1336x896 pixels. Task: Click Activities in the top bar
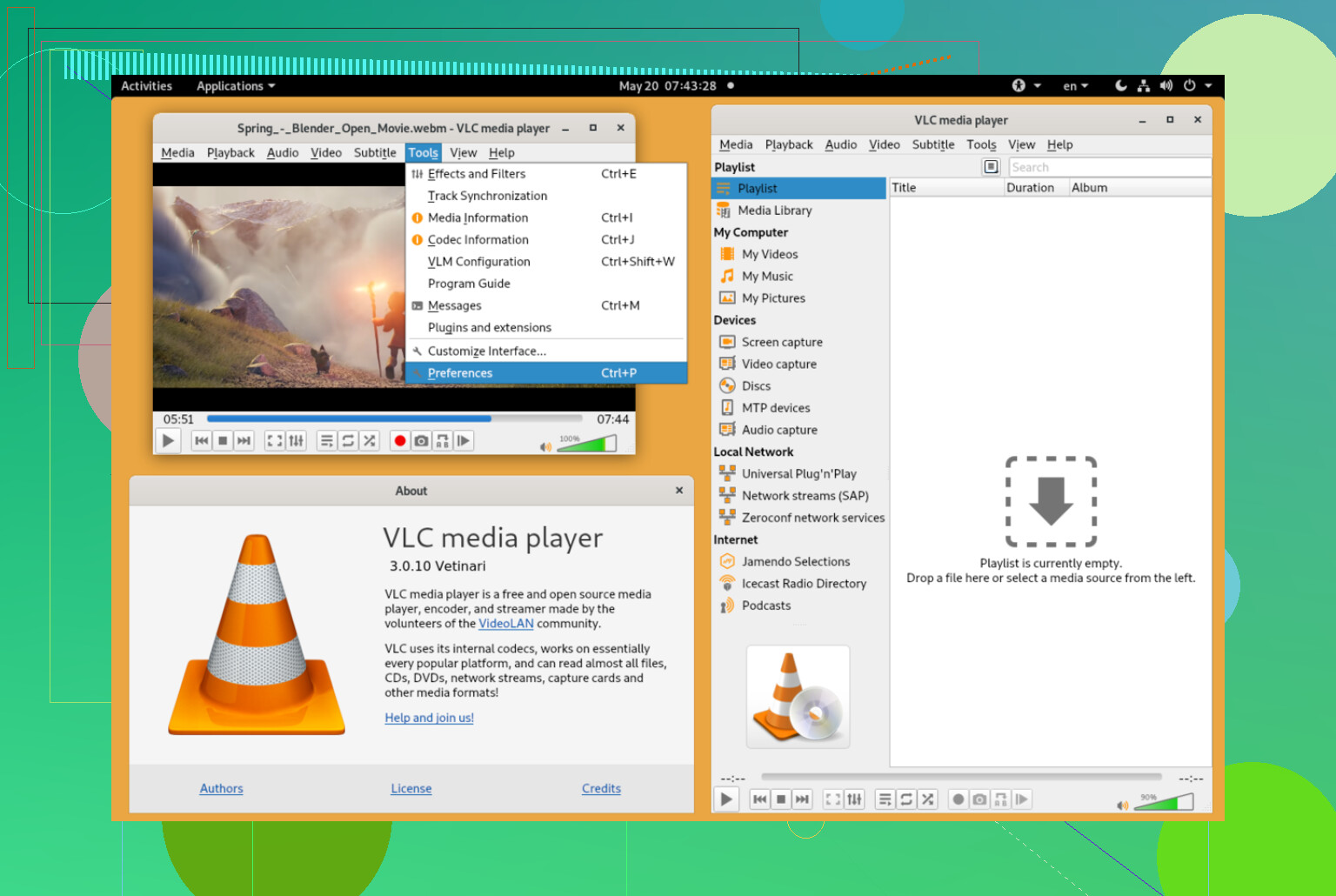coord(146,86)
